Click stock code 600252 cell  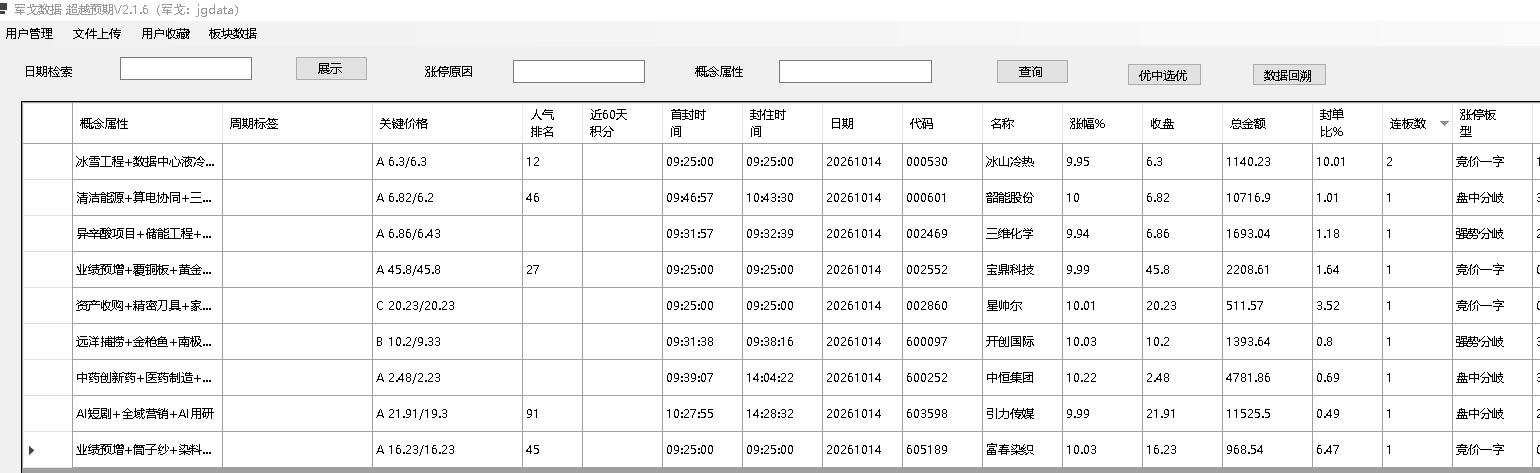(x=942, y=377)
